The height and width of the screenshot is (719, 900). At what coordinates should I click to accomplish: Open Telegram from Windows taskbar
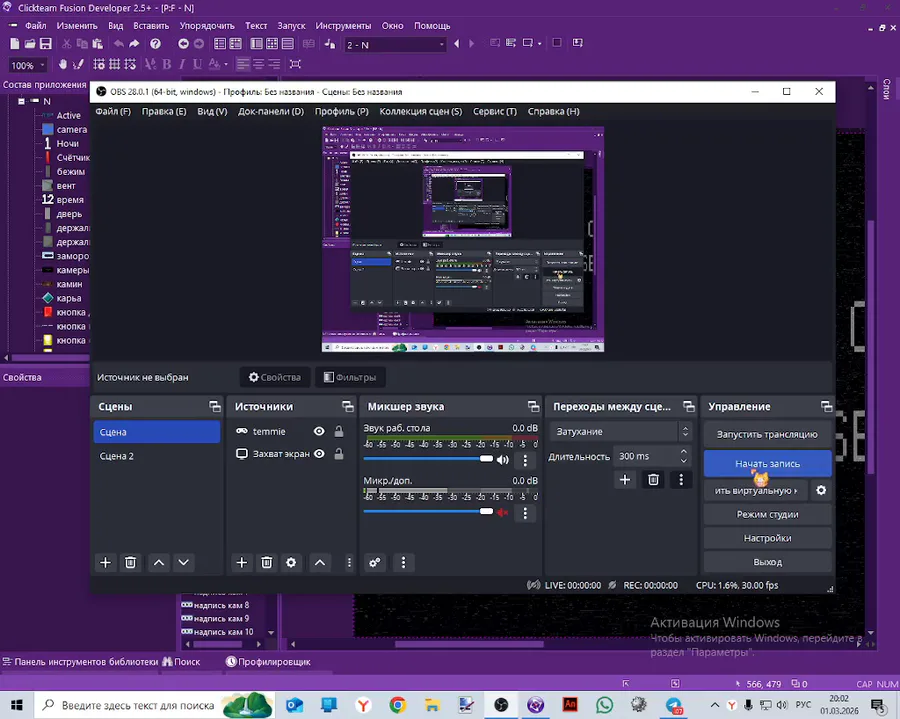(674, 705)
